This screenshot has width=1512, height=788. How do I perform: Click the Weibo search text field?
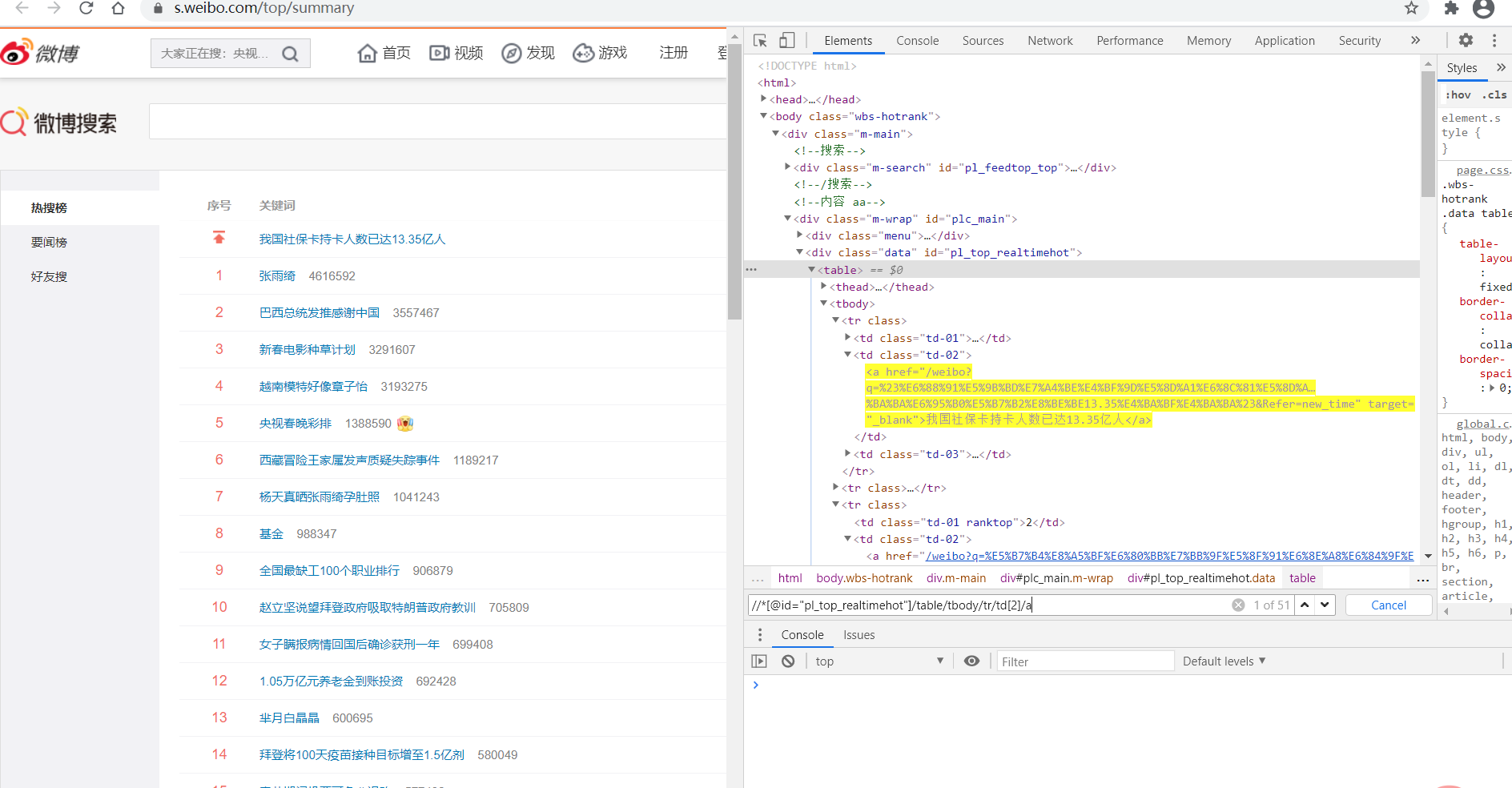coord(437,121)
